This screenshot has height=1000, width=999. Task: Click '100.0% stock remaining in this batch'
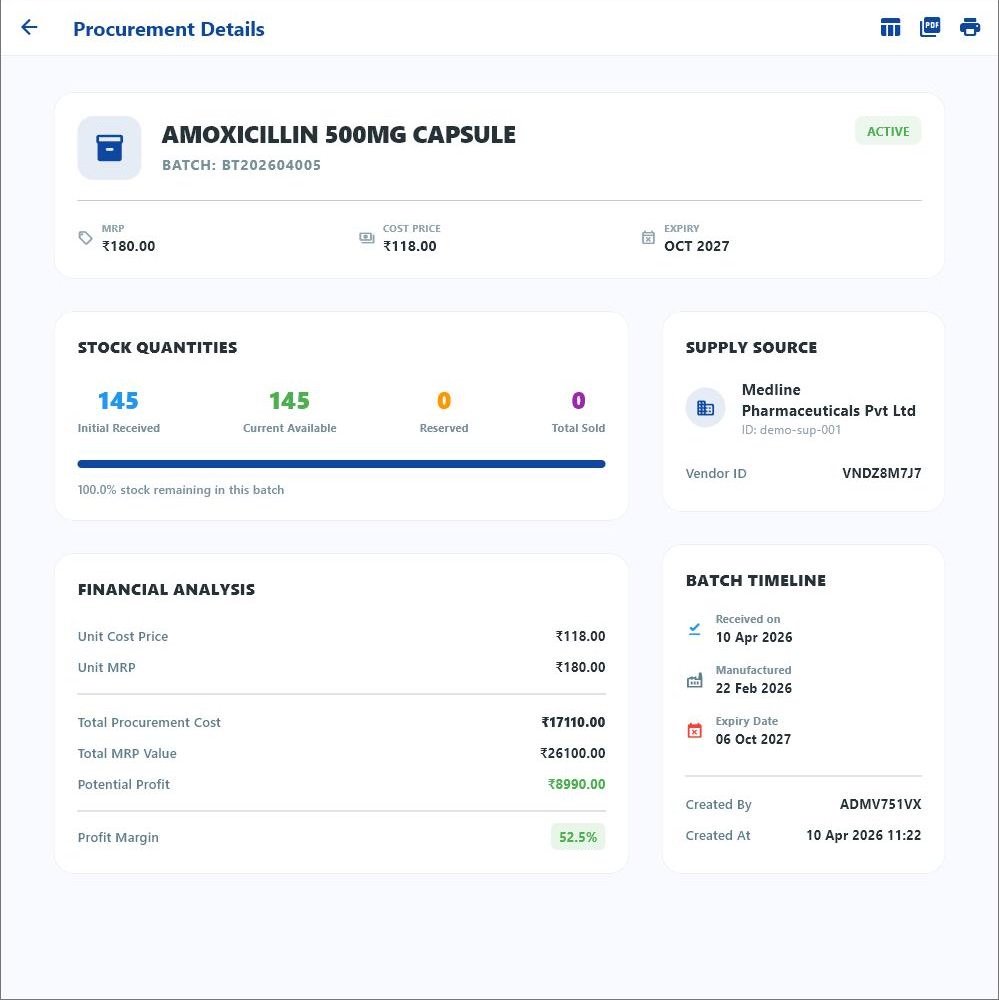click(181, 490)
